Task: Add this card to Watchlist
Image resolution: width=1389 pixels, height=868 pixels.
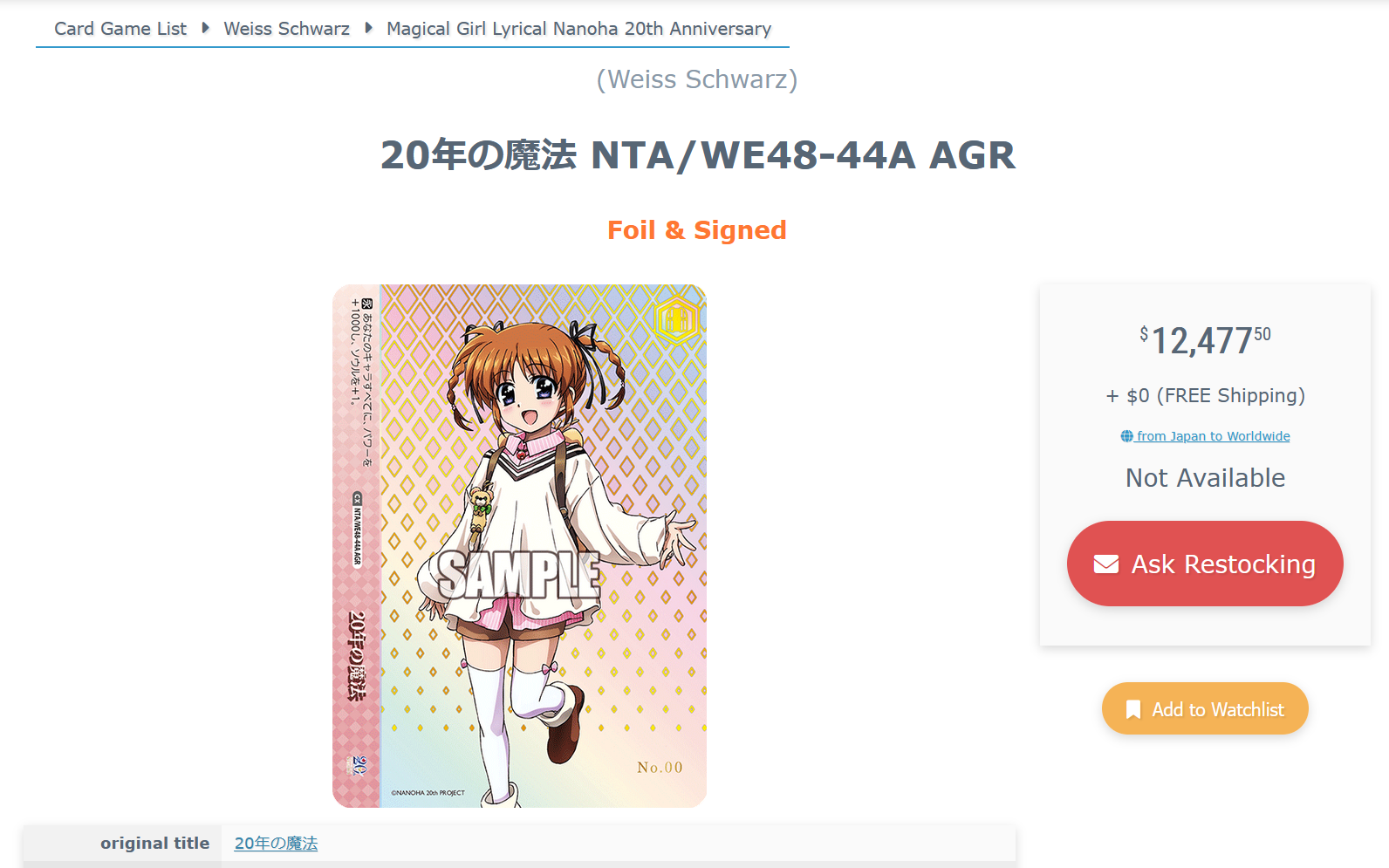Action: (x=1205, y=708)
